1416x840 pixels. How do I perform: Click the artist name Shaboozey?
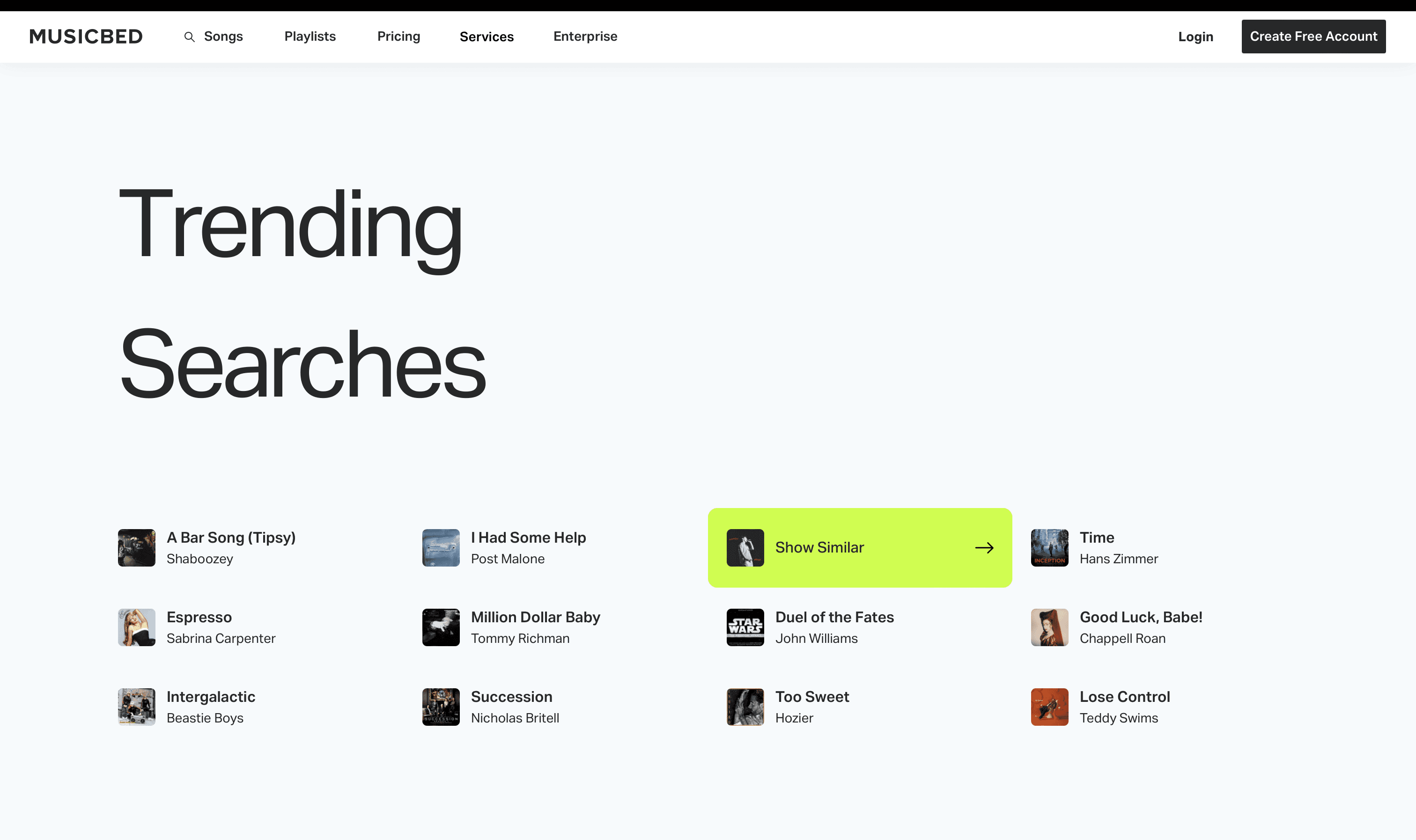click(200, 559)
